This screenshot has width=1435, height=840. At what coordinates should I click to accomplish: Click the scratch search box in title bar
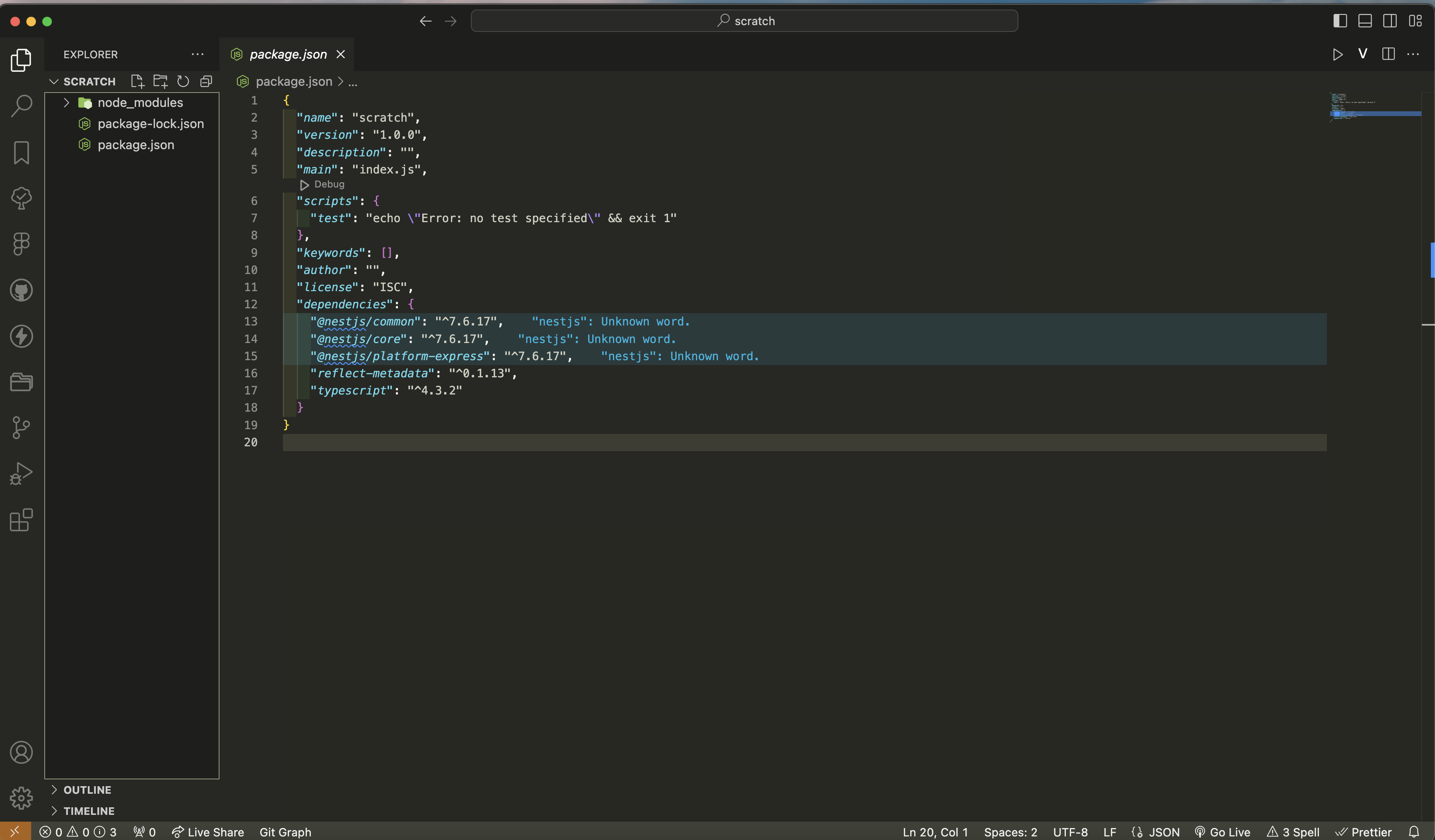click(744, 21)
